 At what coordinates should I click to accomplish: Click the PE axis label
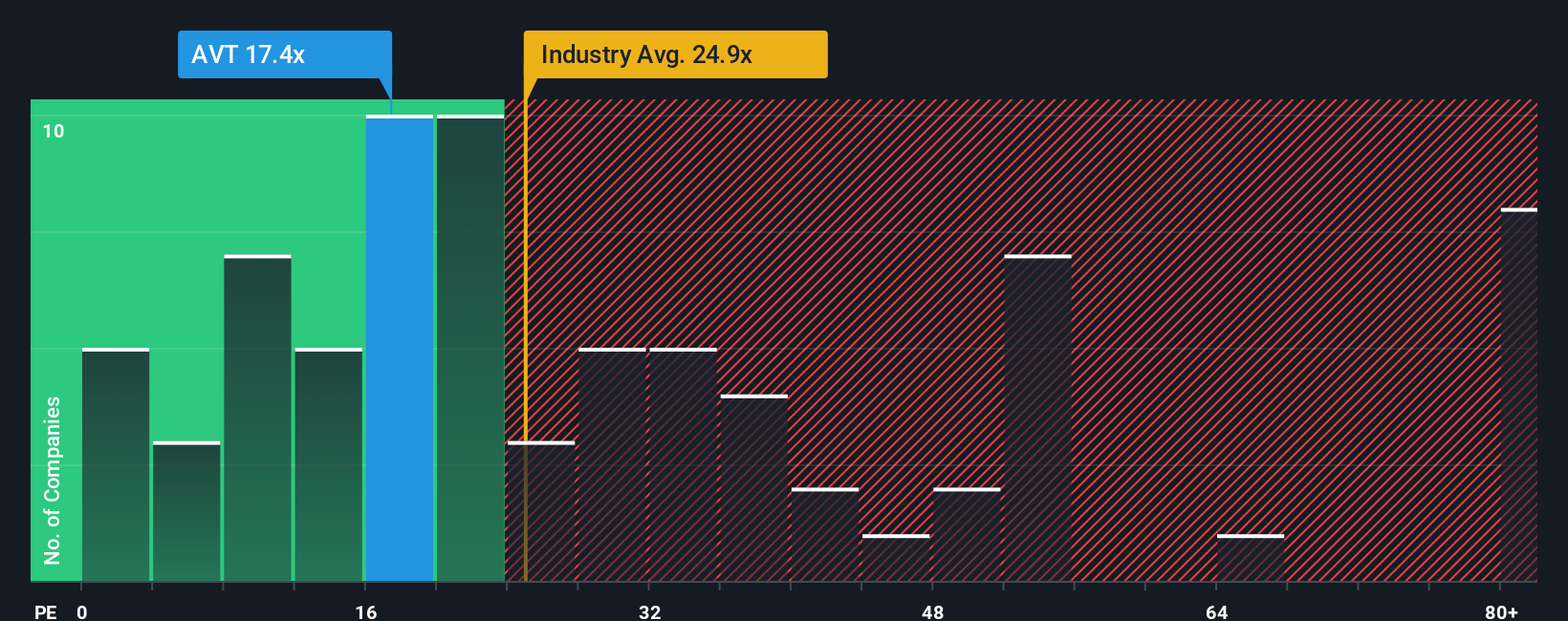click(45, 611)
